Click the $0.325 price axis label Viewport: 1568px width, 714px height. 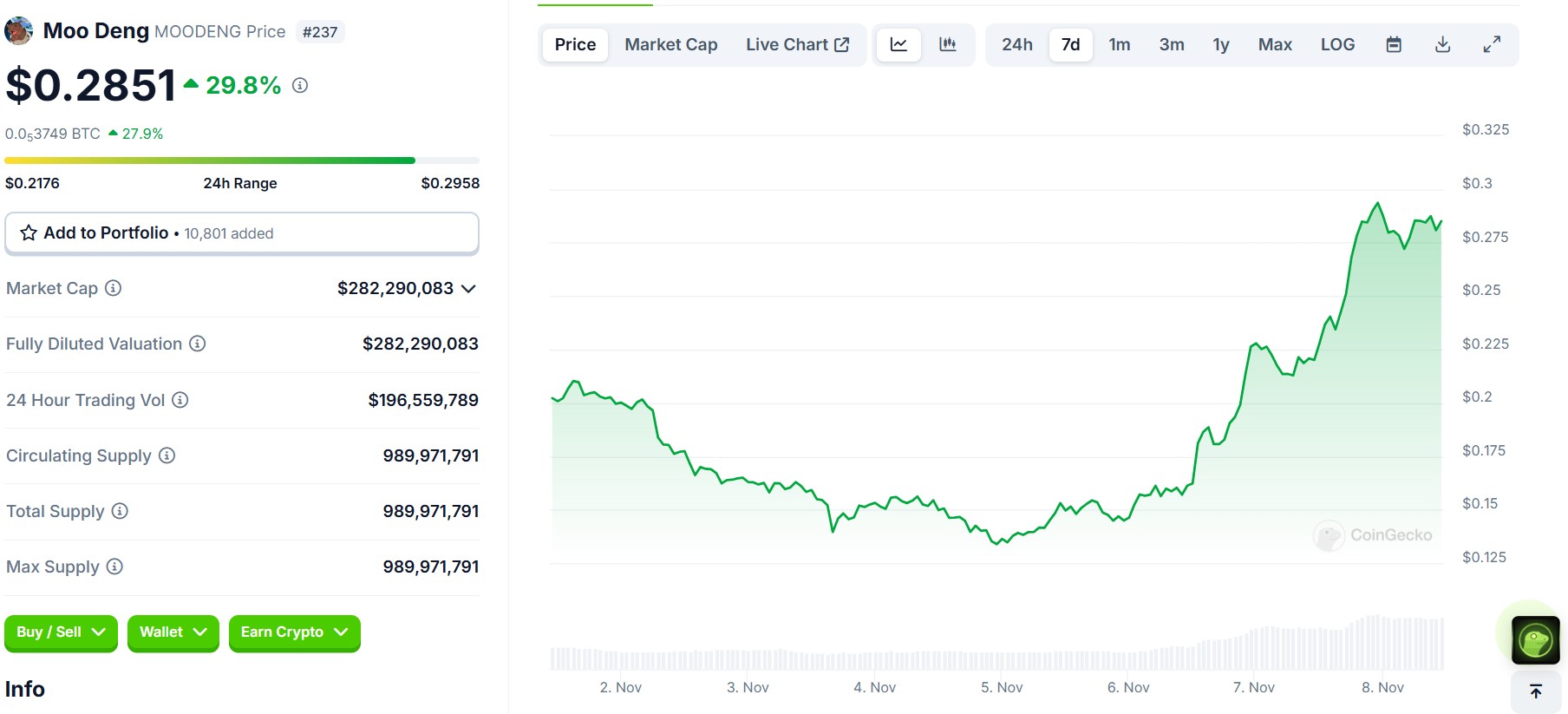tap(1486, 129)
